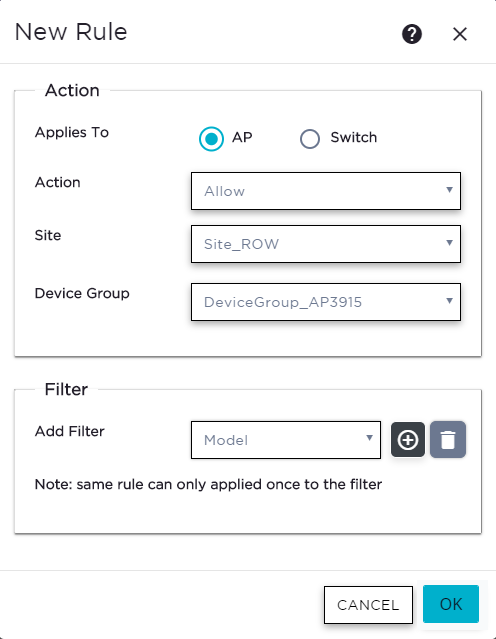Image resolution: width=496 pixels, height=639 pixels.
Task: Click the note about same rule filter
Action: pyautogui.click(x=208, y=485)
